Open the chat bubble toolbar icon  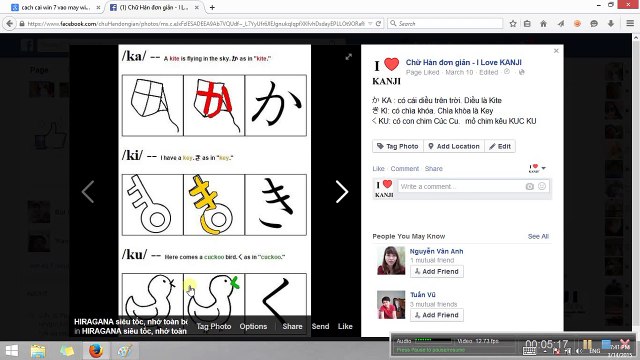click(594, 24)
